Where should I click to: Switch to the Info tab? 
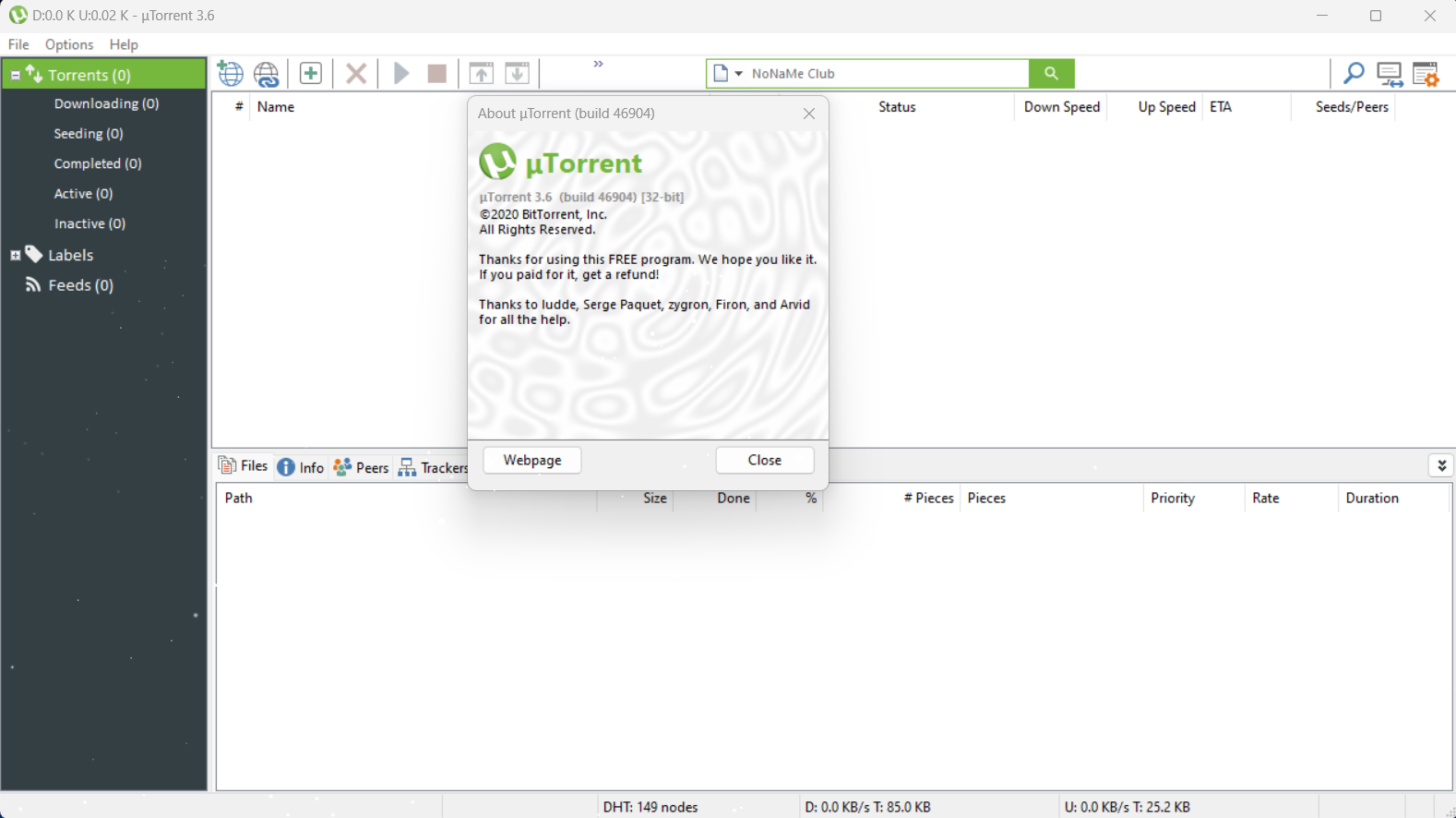click(302, 467)
